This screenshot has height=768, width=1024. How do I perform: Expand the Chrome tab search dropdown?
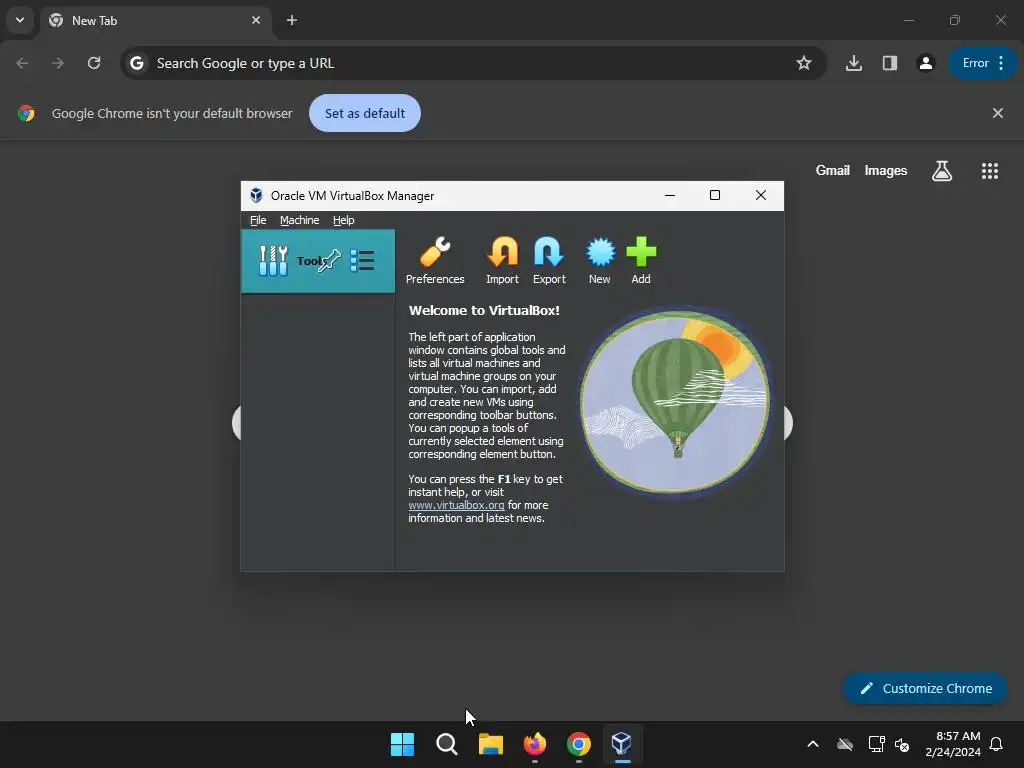(20, 20)
